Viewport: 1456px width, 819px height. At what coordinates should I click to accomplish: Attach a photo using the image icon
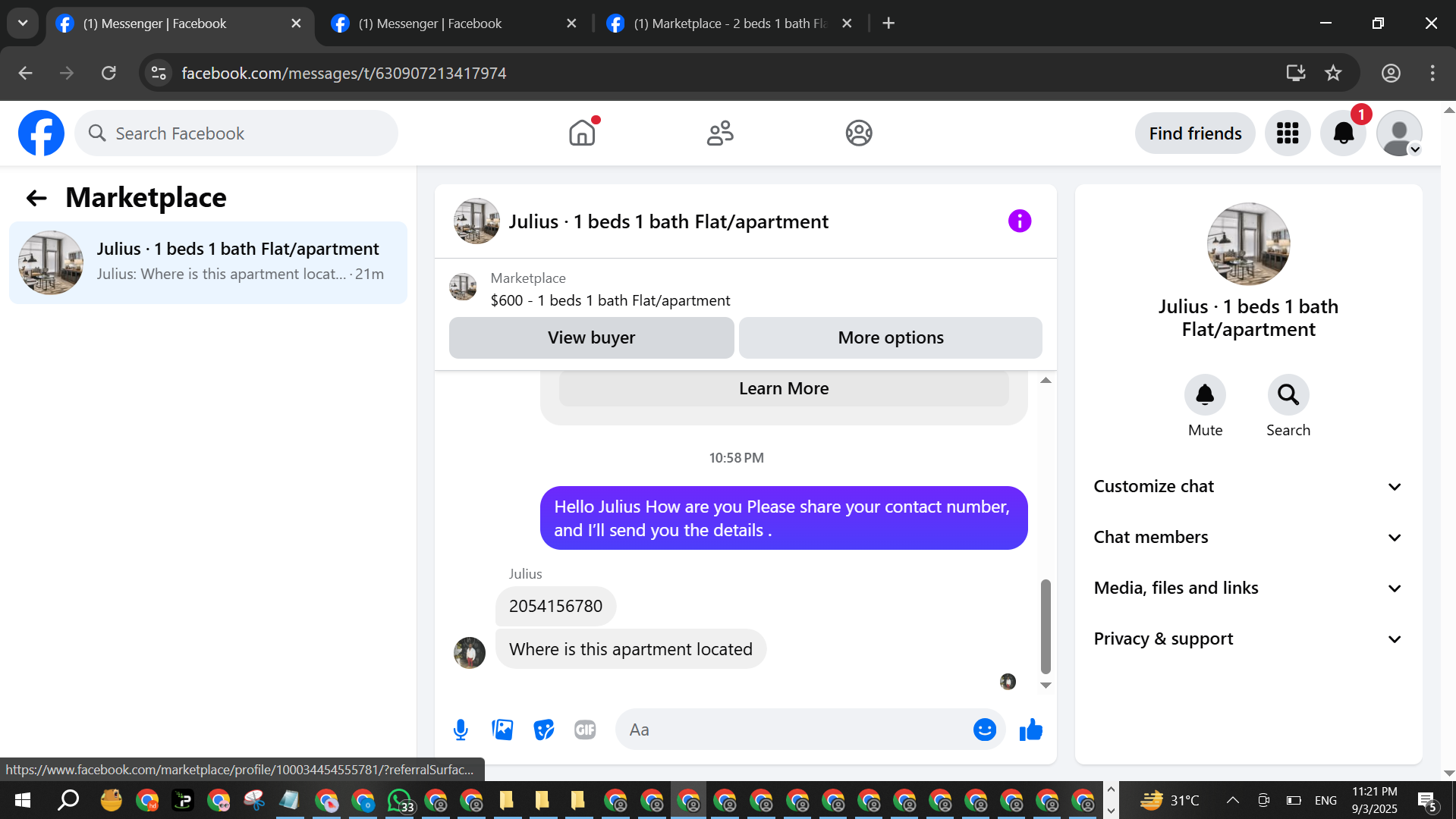[502, 730]
